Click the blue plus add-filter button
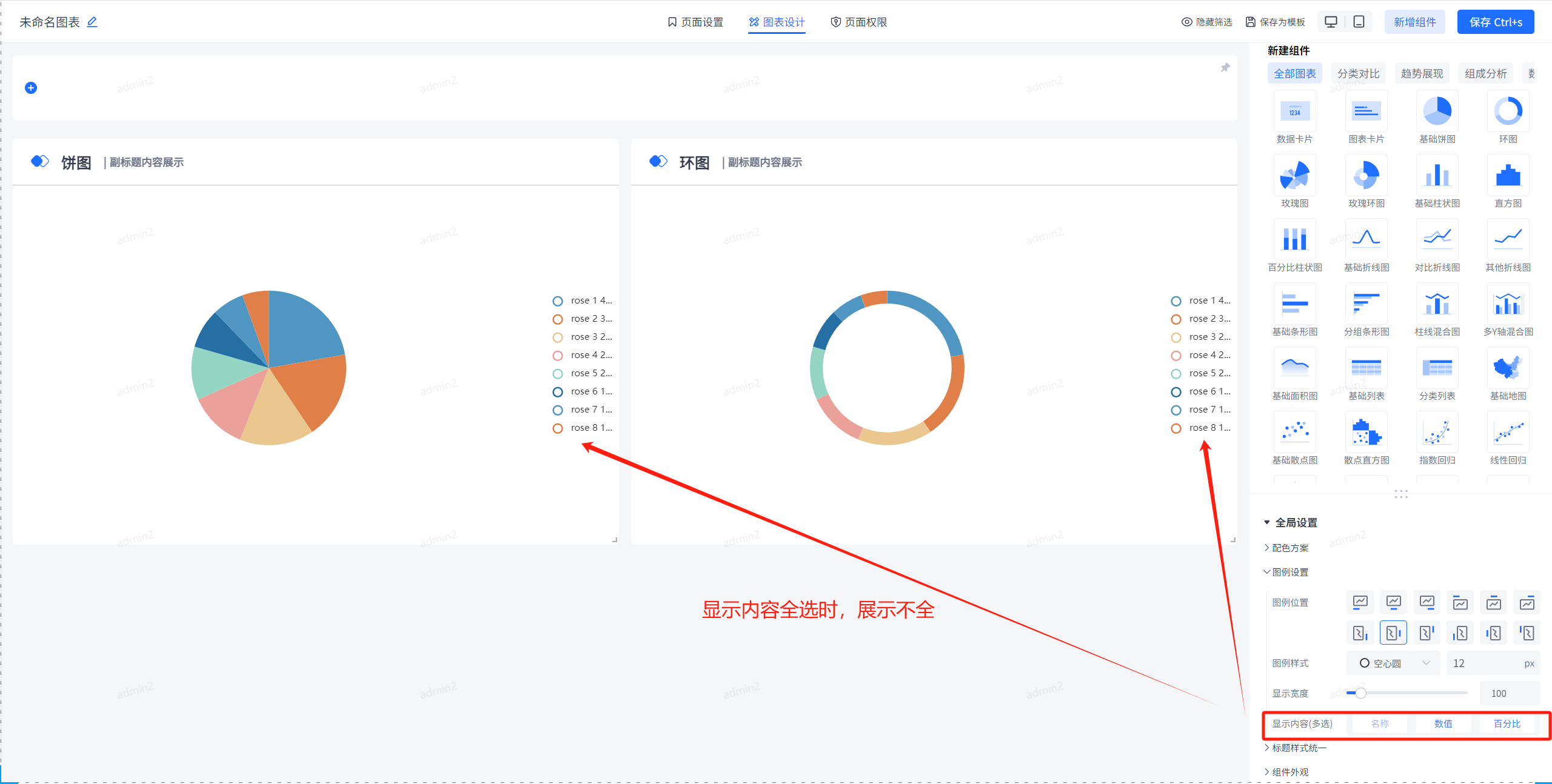The image size is (1552, 784). pyautogui.click(x=31, y=88)
